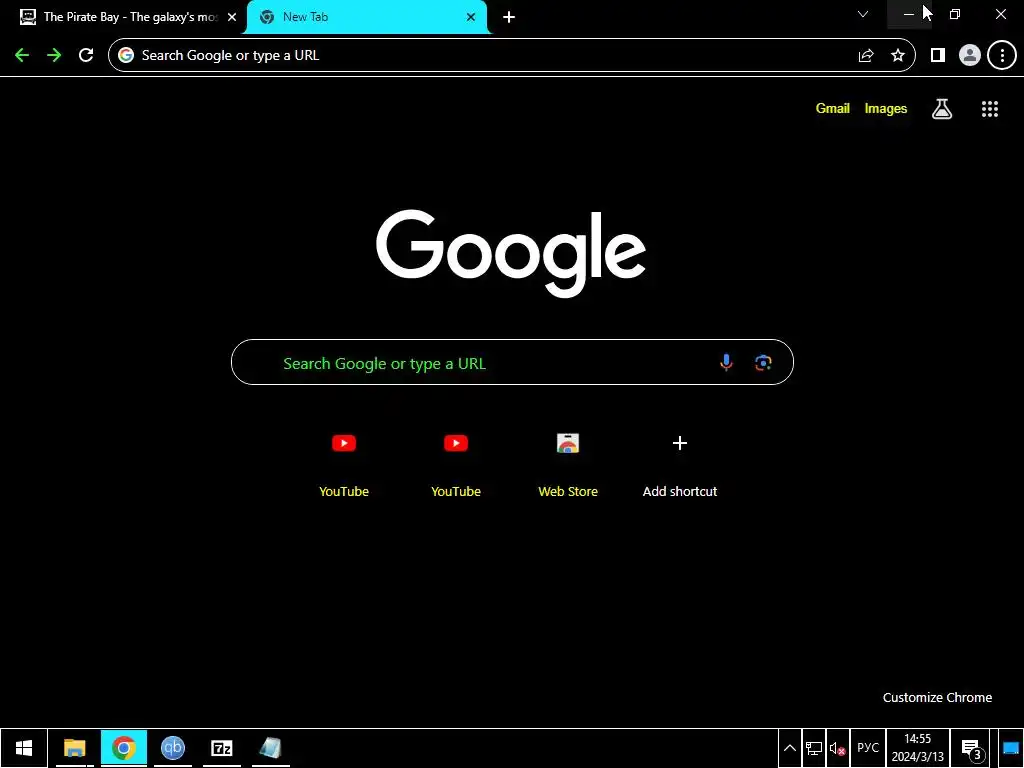Go back using the browser back arrow
The height and width of the screenshot is (768, 1024).
tap(22, 56)
